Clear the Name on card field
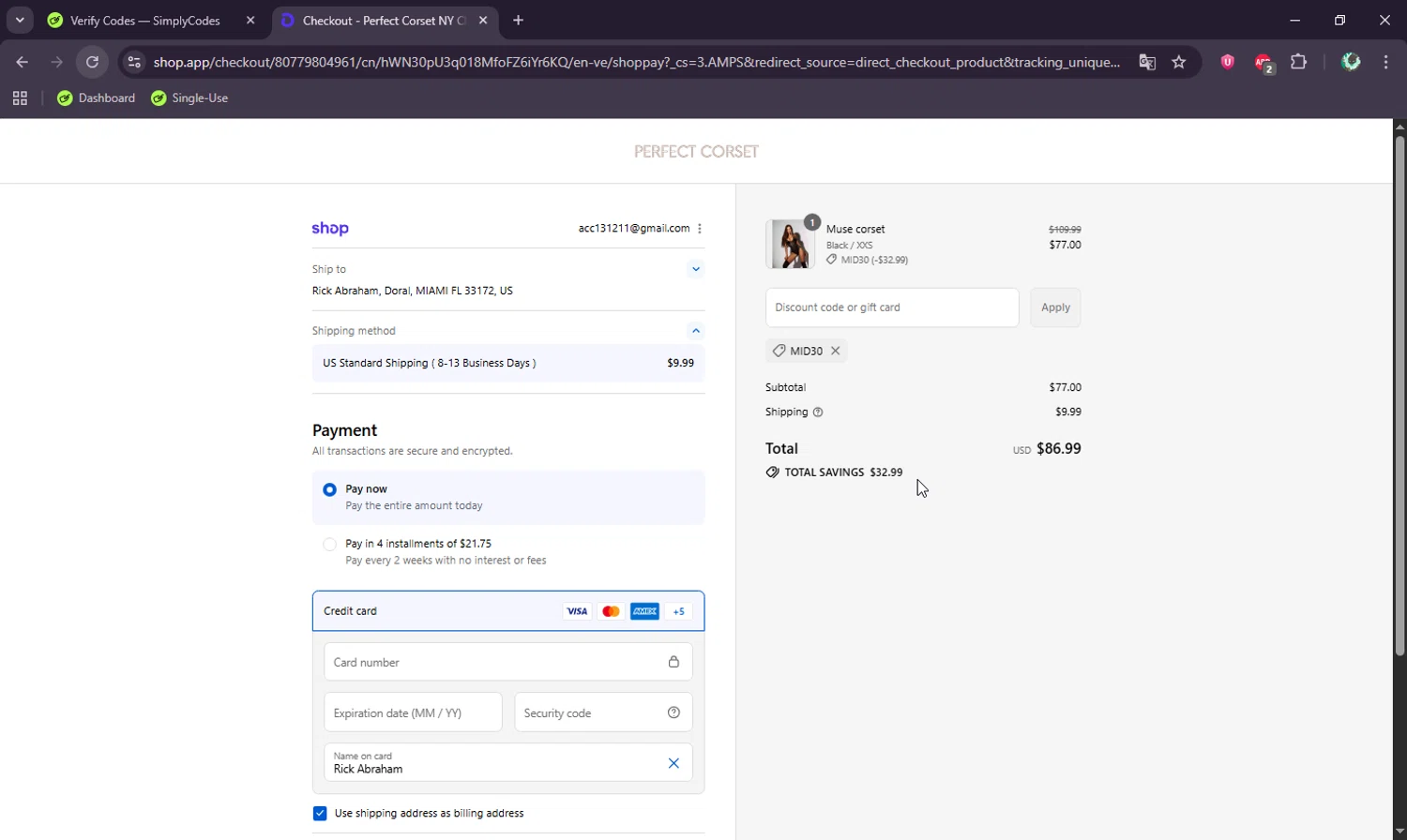 (673, 763)
